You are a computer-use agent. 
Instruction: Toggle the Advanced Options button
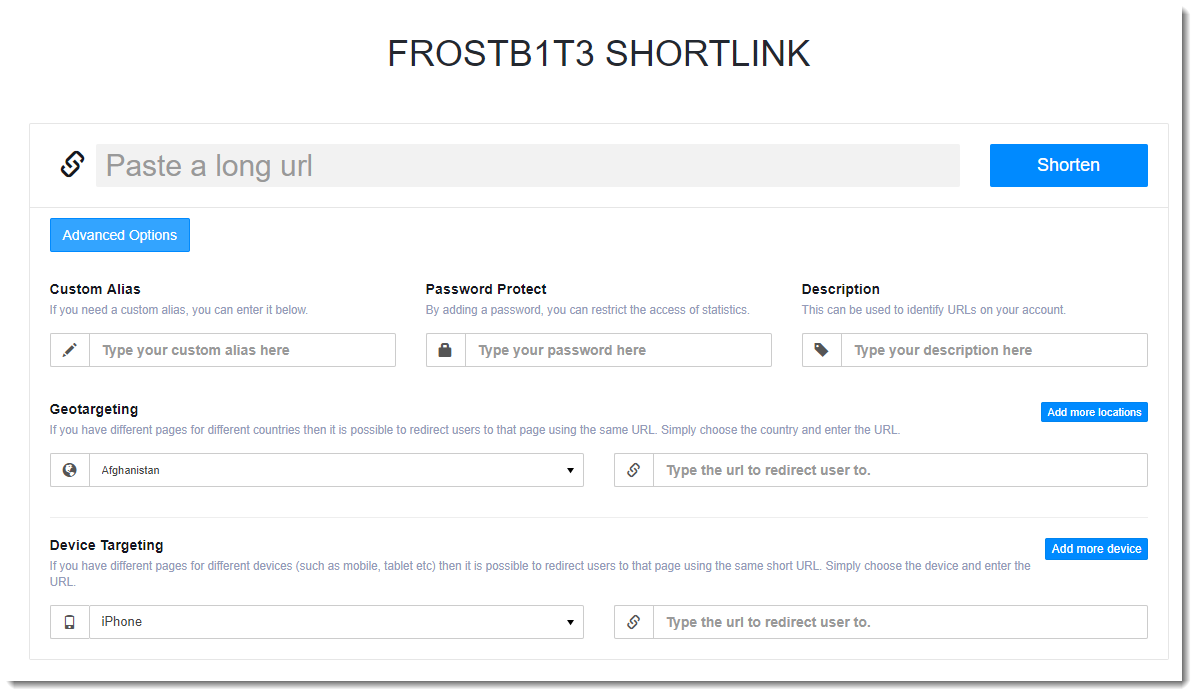120,235
